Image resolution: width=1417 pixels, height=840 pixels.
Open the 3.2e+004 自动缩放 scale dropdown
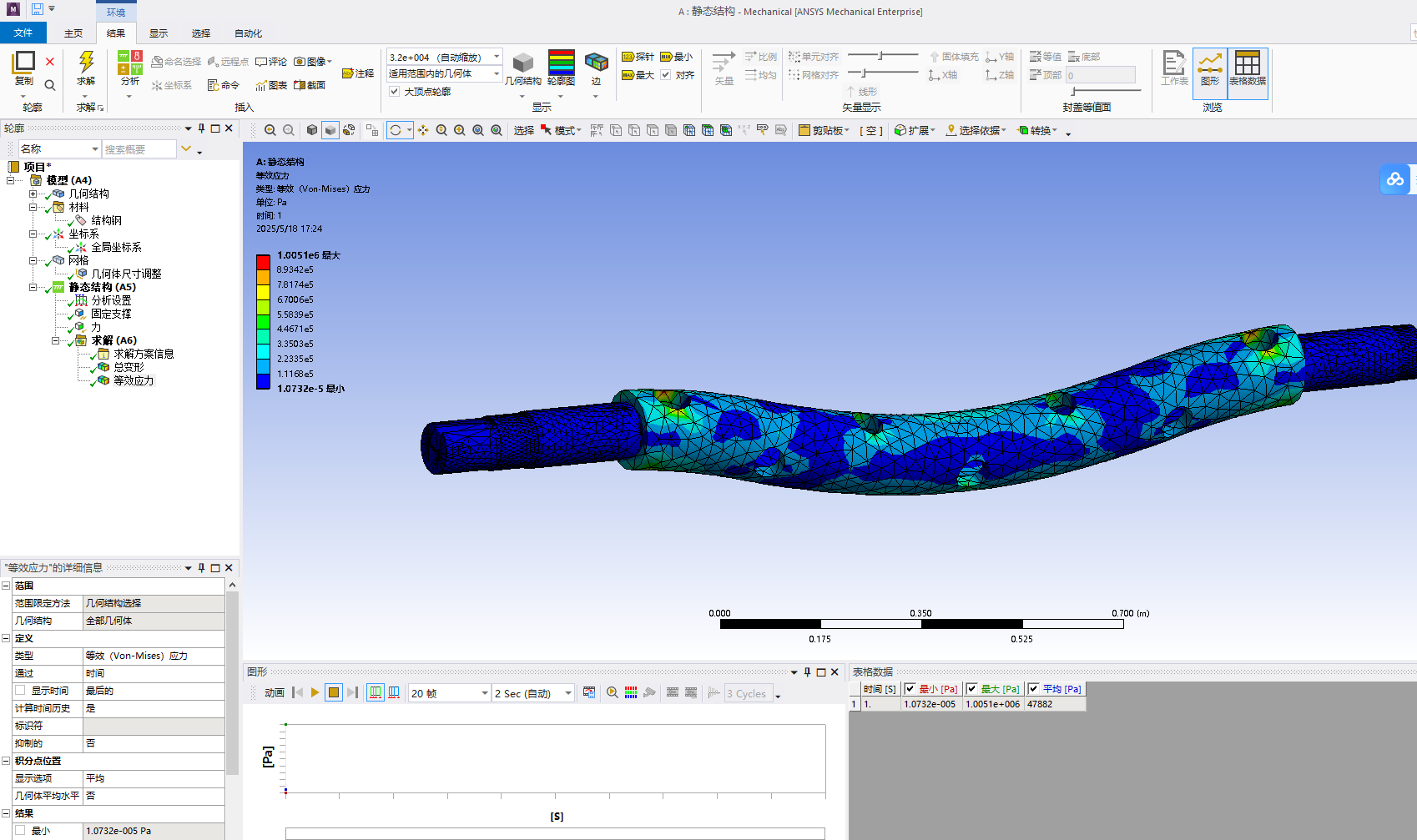tap(444, 57)
